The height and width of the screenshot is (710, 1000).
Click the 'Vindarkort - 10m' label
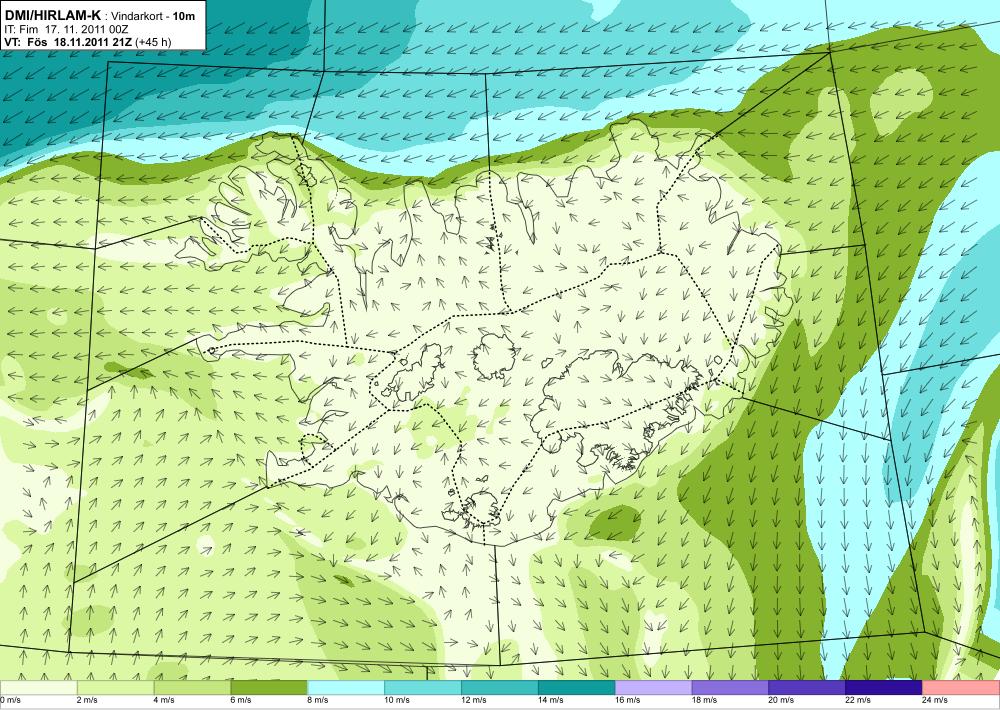click(x=153, y=16)
